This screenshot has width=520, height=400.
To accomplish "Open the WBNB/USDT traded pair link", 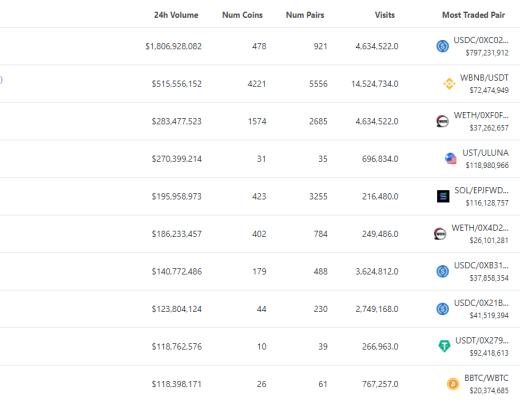I will [x=484, y=78].
